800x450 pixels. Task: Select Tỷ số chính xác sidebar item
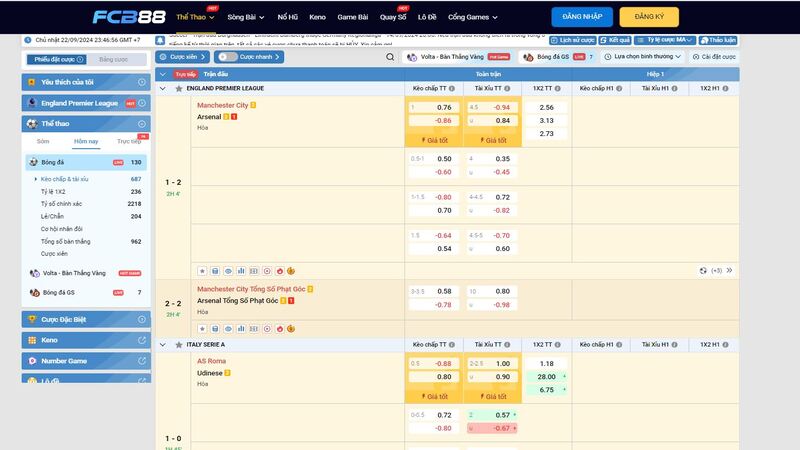86,204
